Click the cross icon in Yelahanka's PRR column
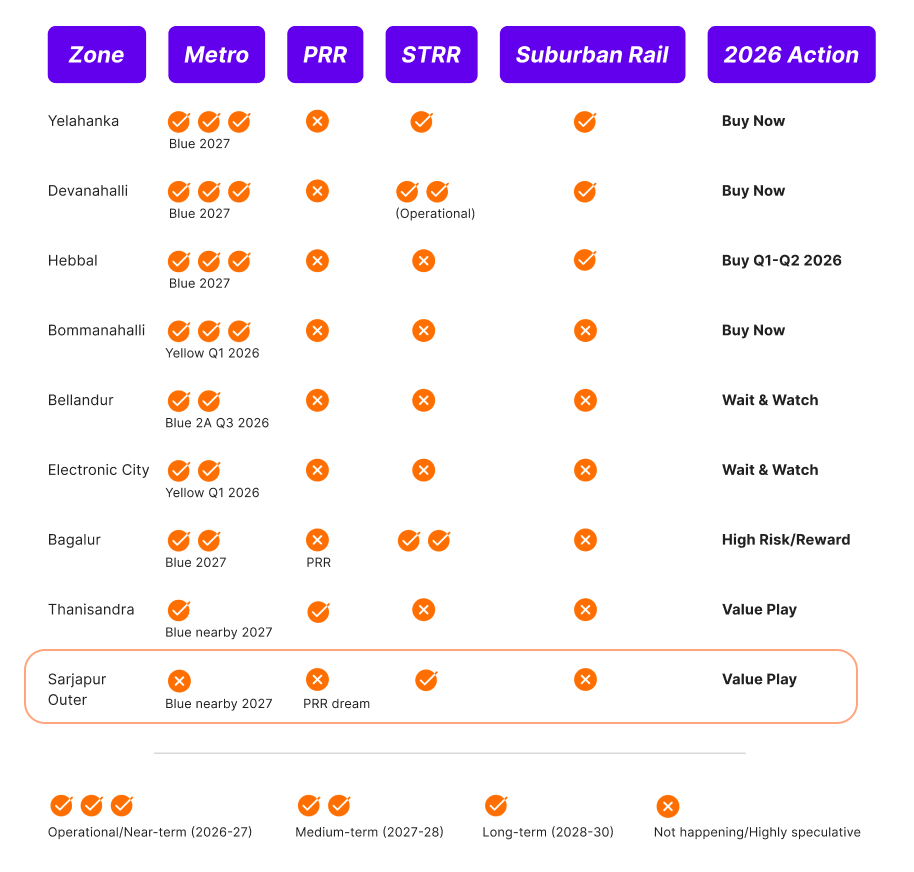Viewport: 914px width, 872px height. point(317,121)
